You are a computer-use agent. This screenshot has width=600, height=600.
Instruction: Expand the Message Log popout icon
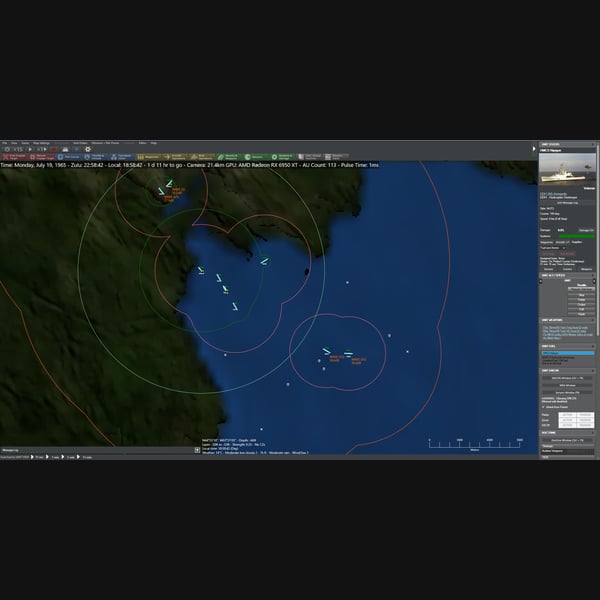click(197, 450)
